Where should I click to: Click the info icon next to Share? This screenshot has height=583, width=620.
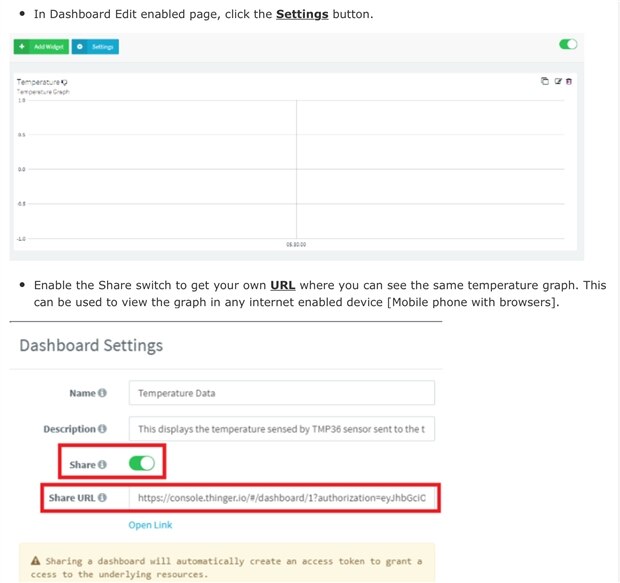point(102,465)
